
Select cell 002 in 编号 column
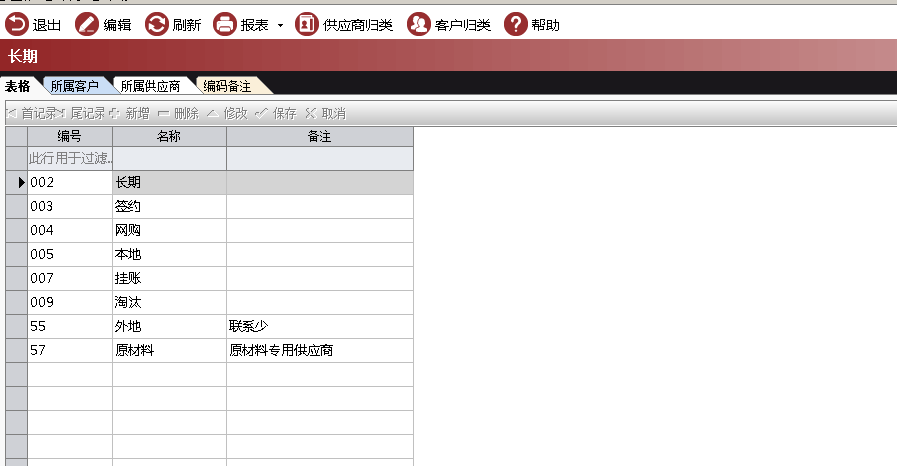pyautogui.click(x=70, y=182)
